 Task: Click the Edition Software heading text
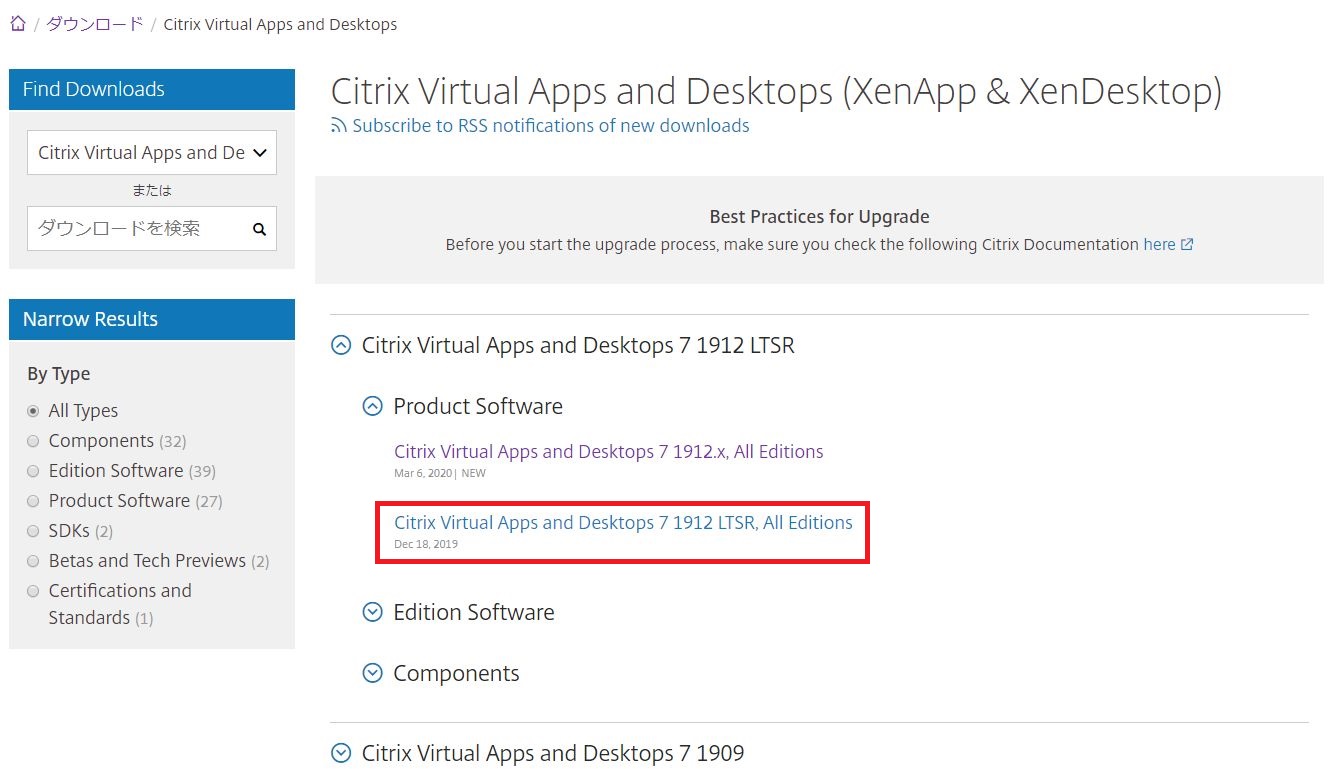[474, 612]
